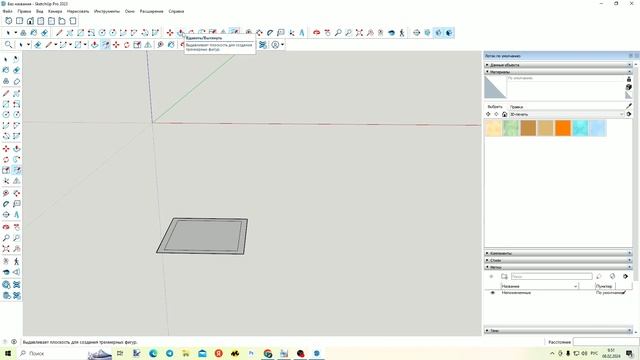Click Zoom Extents in left palette
The width and height of the screenshot is (640, 360).
tap(6, 248)
